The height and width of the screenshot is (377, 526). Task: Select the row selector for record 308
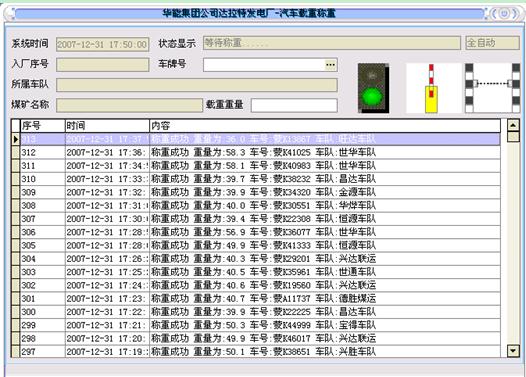(16, 205)
